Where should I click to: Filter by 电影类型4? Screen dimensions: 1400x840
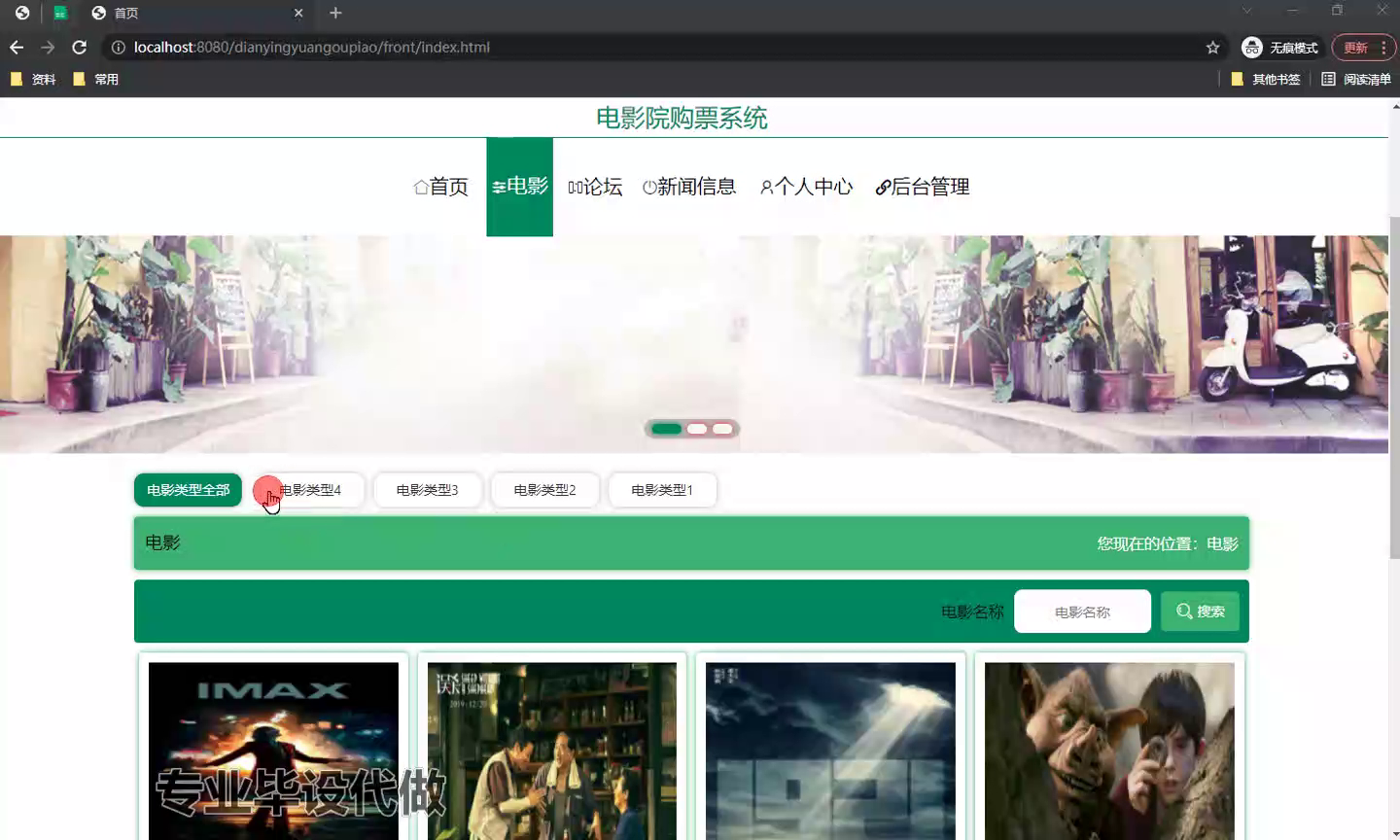[309, 490]
